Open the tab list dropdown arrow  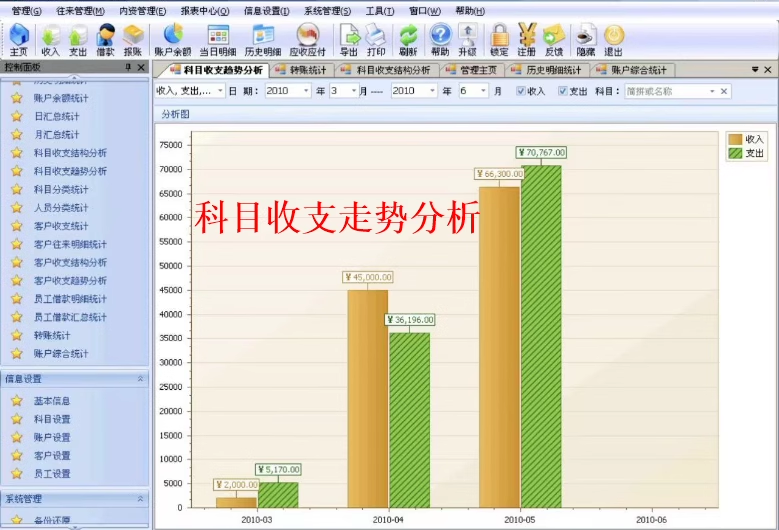pos(755,70)
